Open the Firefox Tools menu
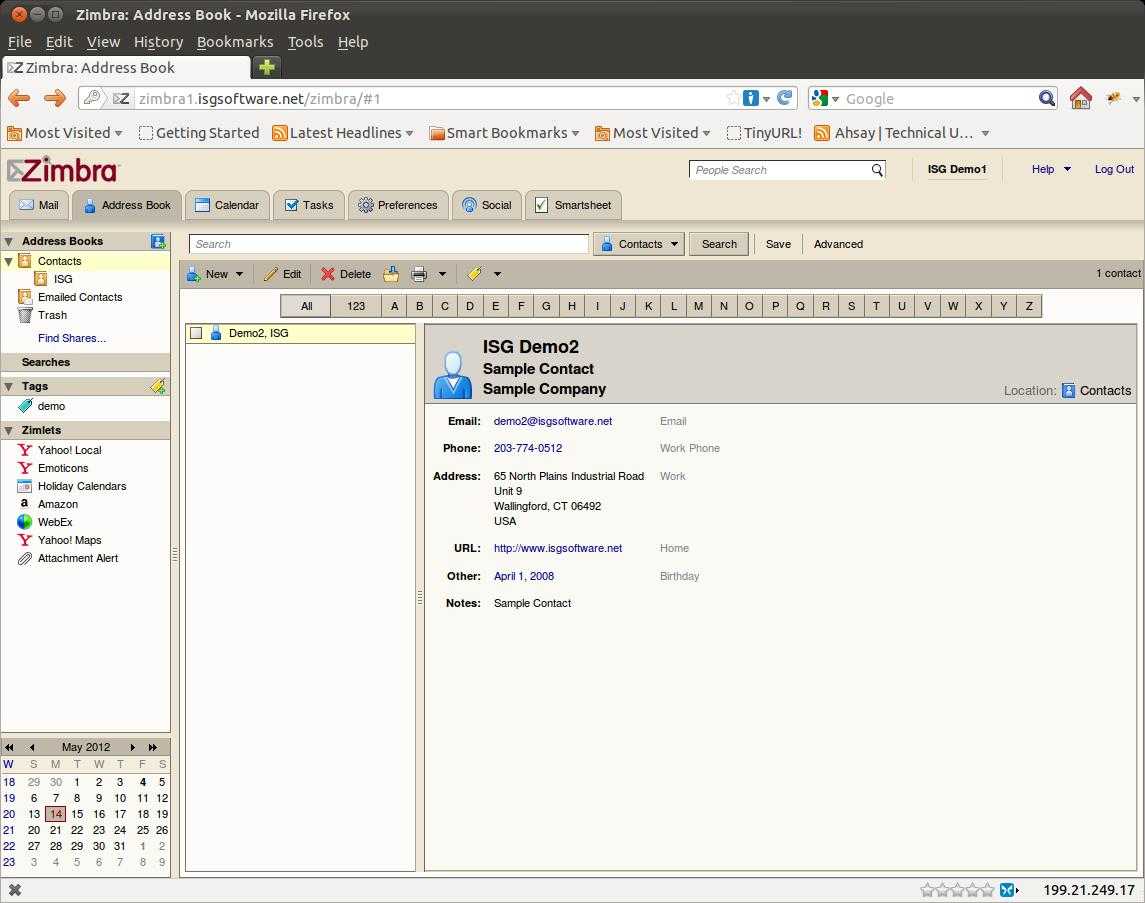 [x=305, y=42]
